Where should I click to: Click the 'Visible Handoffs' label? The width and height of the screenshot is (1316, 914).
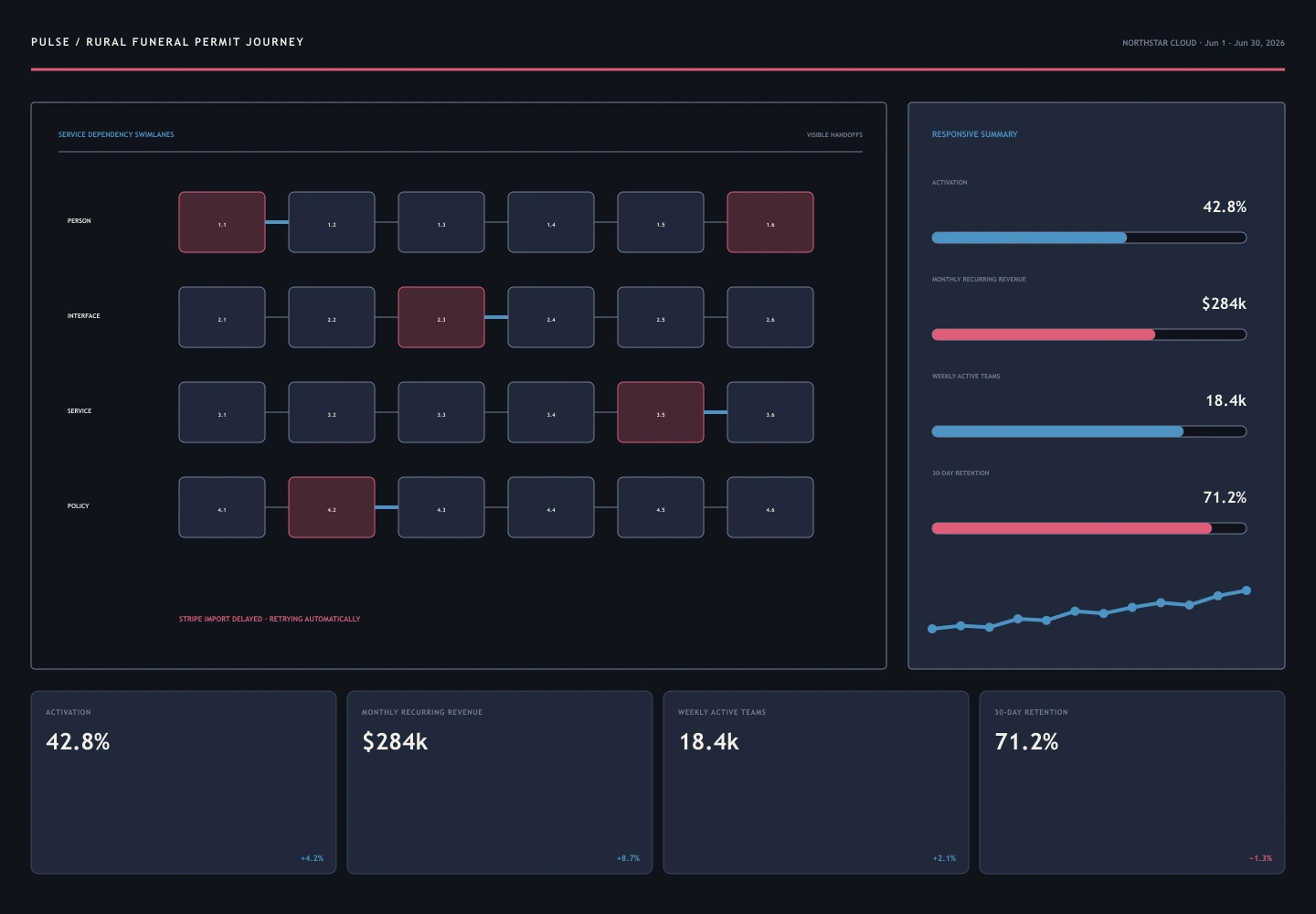834,135
